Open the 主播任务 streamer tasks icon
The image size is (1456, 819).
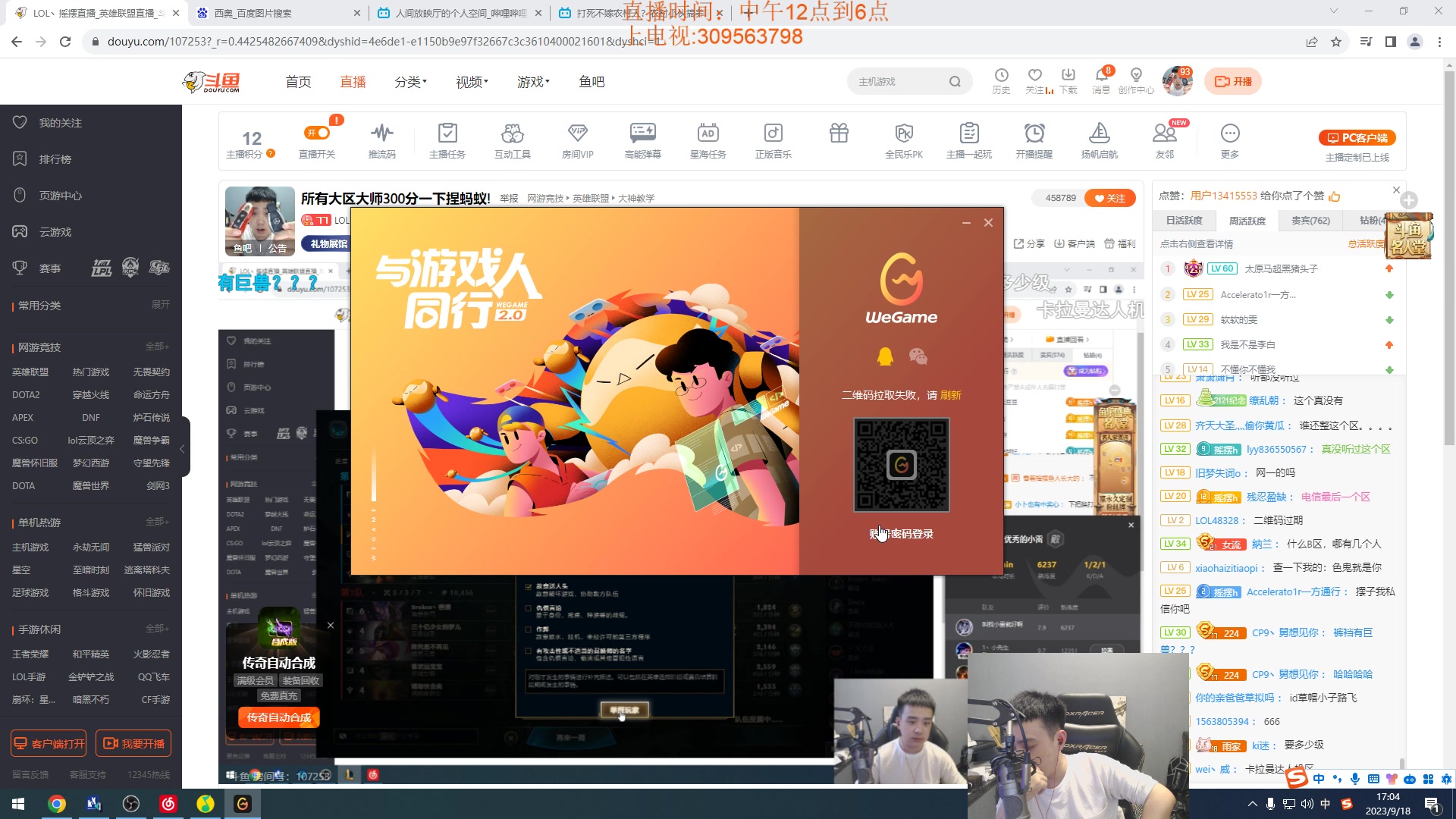click(x=447, y=140)
